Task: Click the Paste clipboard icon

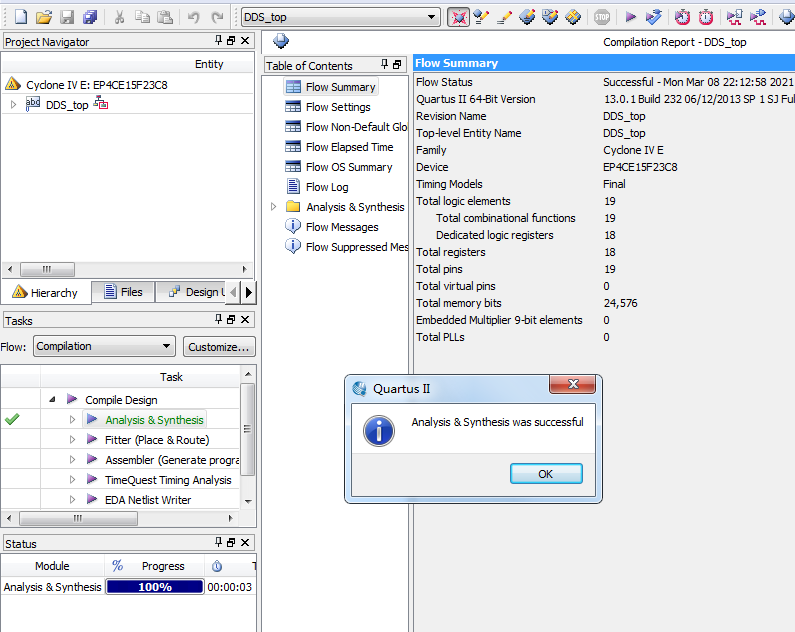Action: (165, 17)
